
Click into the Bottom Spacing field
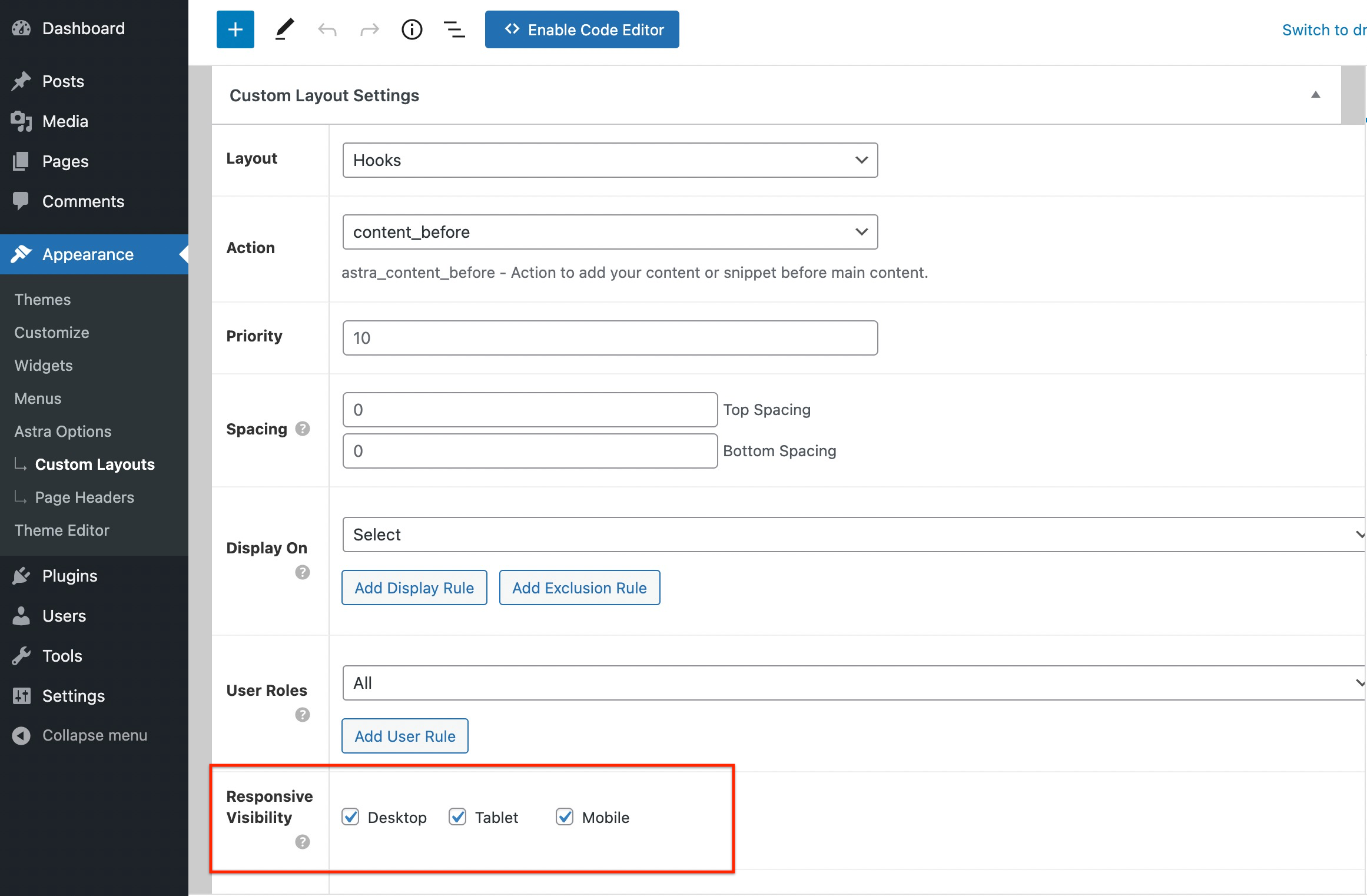[x=530, y=451]
